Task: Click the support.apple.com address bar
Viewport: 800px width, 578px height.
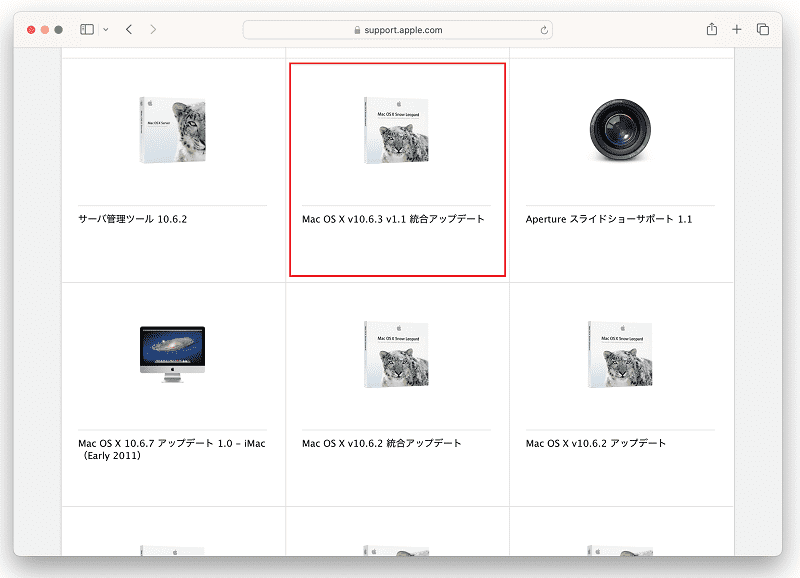Action: [x=398, y=30]
